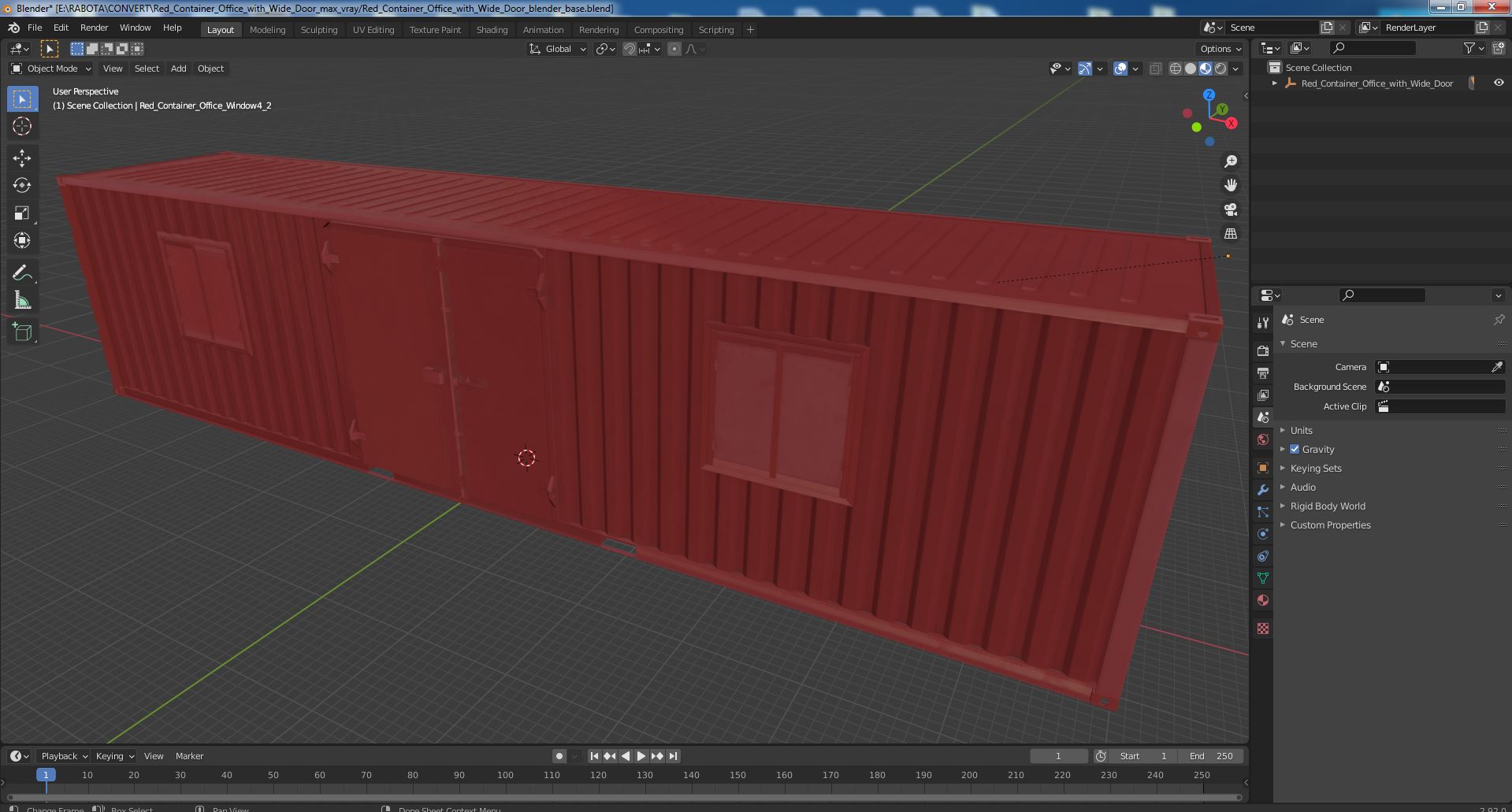1512x812 pixels.
Task: Select the Scale tool
Action: point(22,213)
